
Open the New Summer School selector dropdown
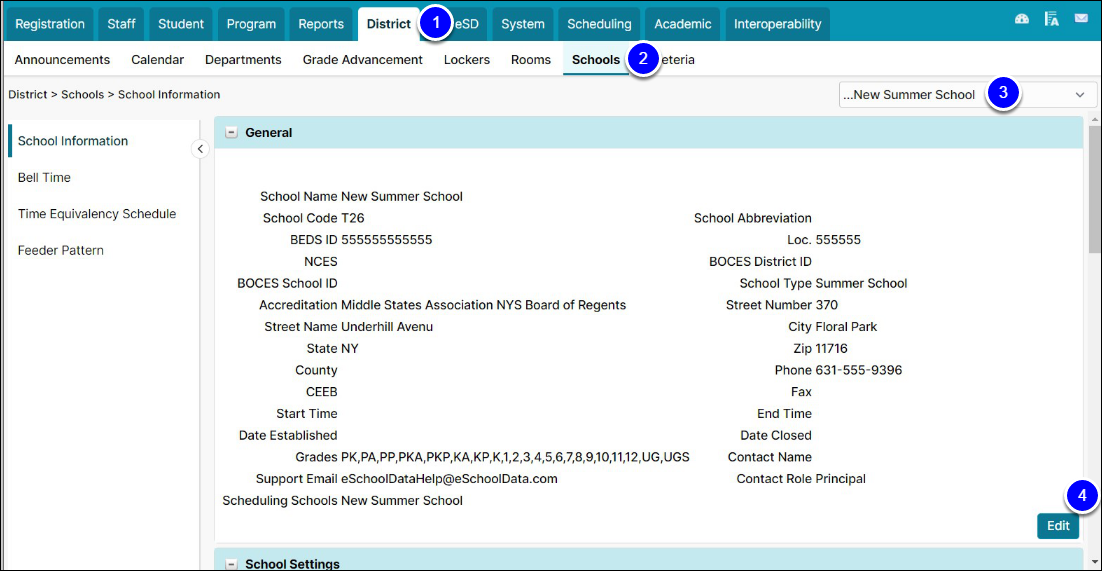(x=968, y=95)
